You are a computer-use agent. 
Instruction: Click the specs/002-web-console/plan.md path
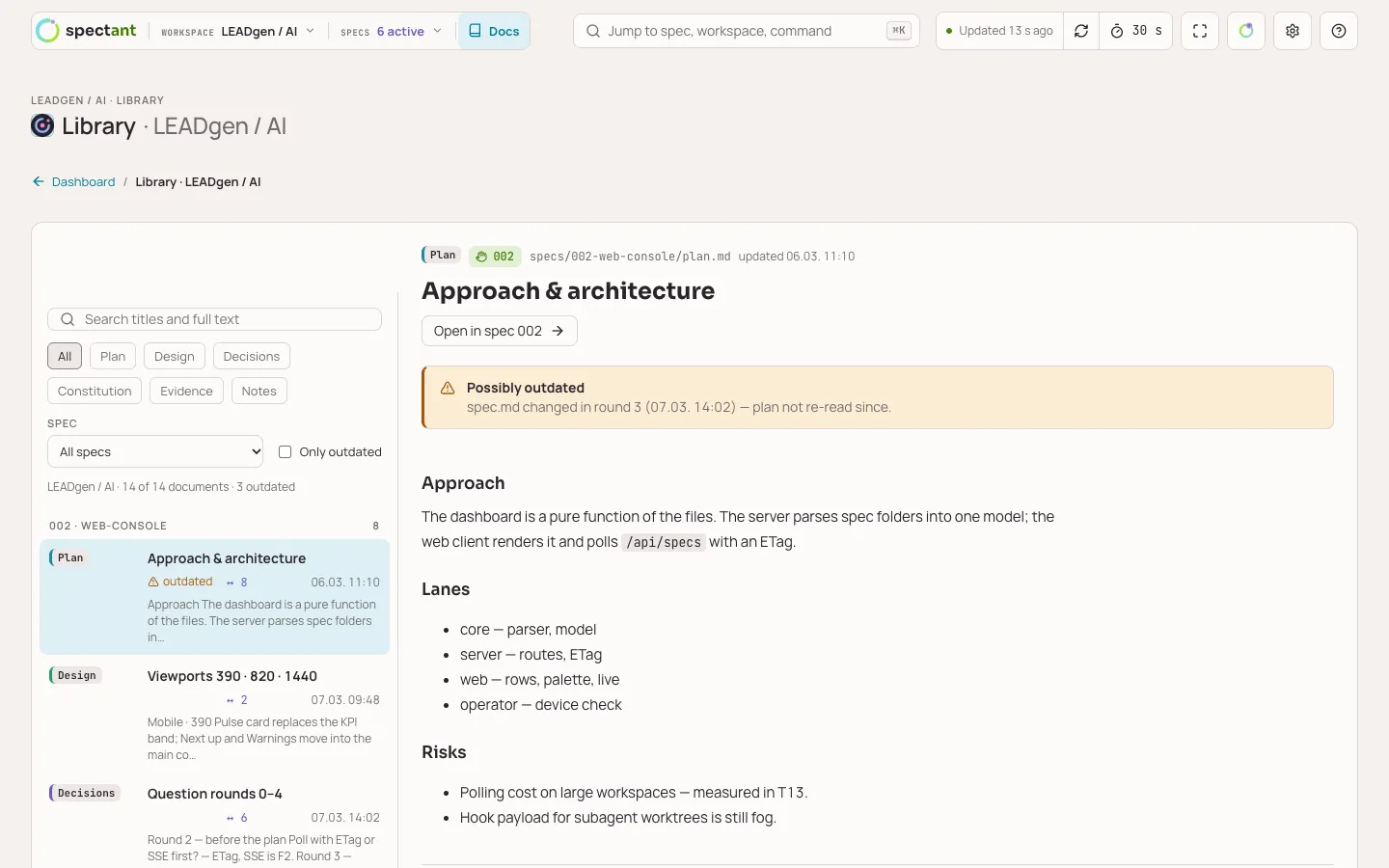click(630, 257)
